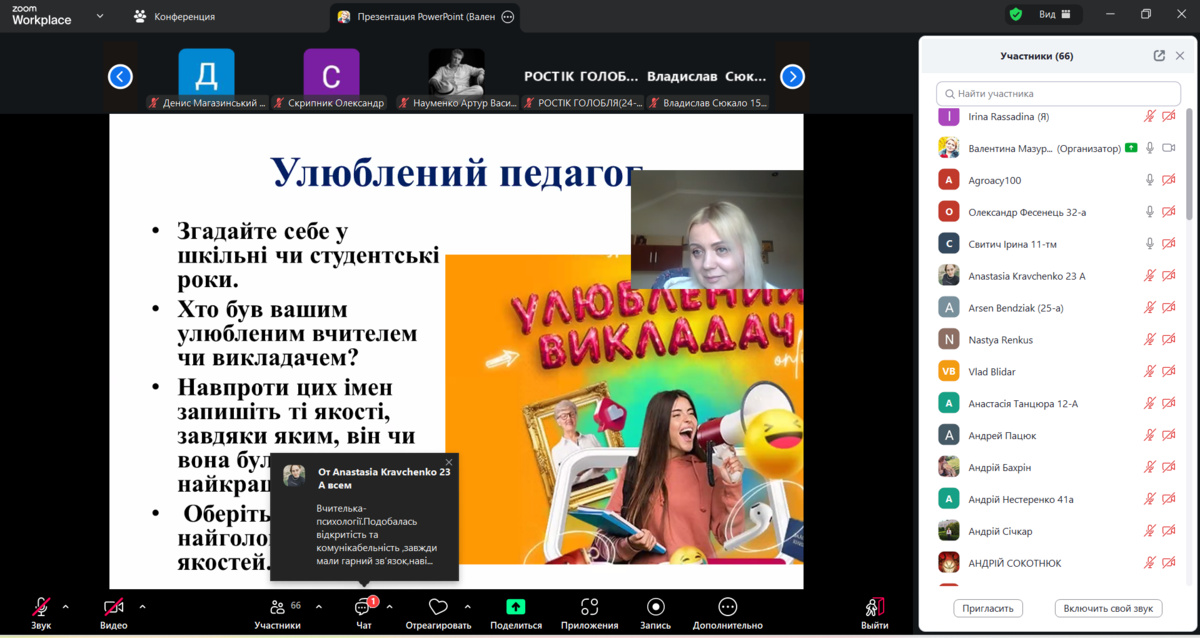Open the Приложения apps icon
The width and height of the screenshot is (1200, 638).
(589, 607)
